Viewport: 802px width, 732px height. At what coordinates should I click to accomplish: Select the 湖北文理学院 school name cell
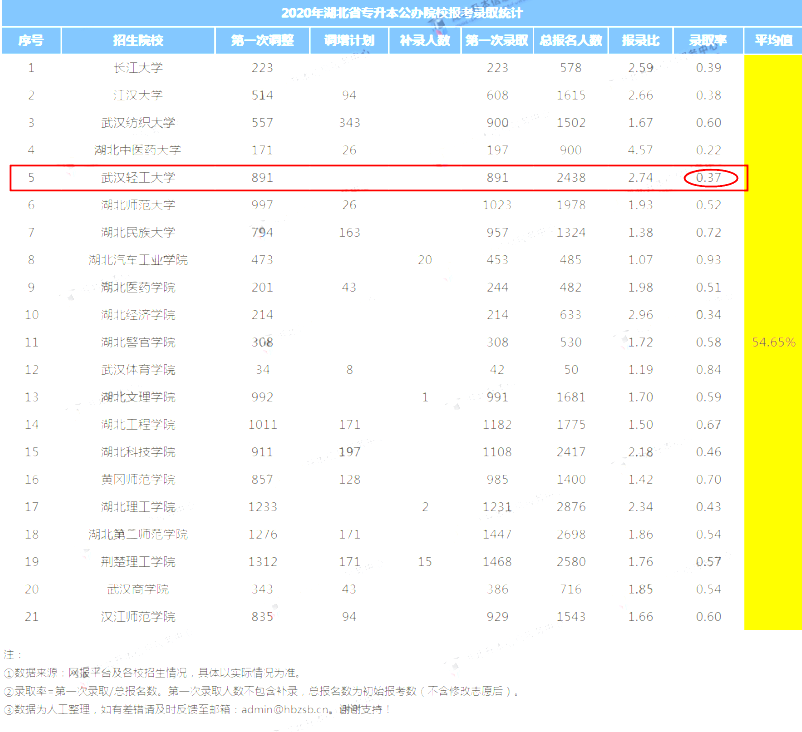[138, 397]
